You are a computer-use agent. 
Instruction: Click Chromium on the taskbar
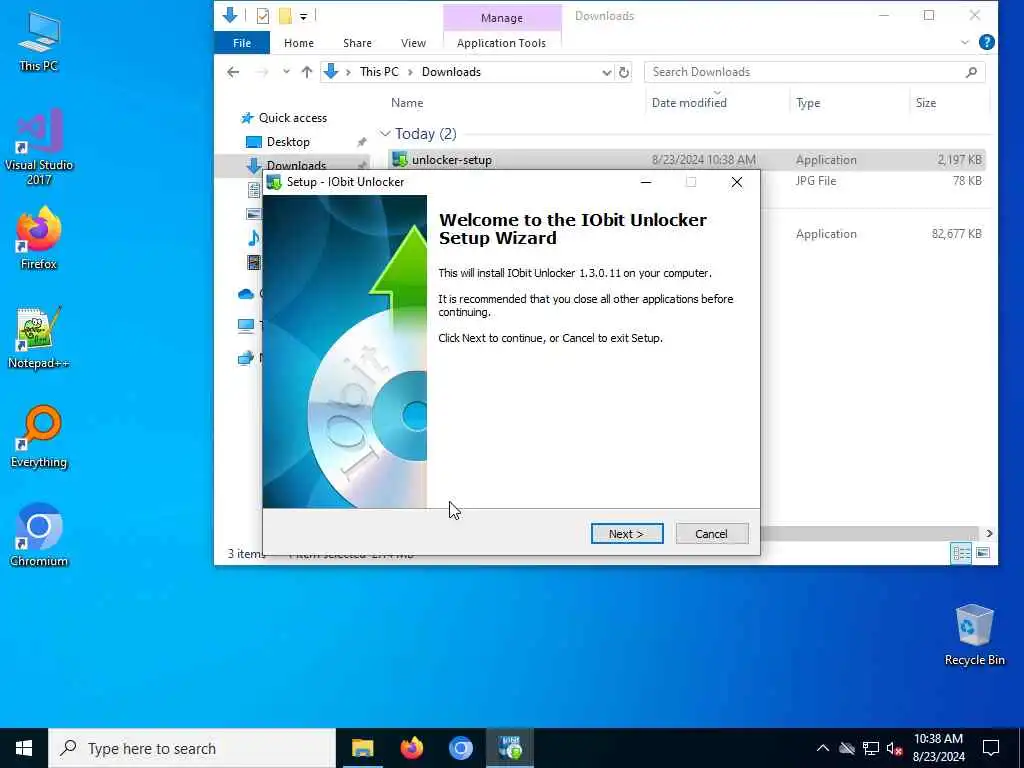tap(460, 748)
